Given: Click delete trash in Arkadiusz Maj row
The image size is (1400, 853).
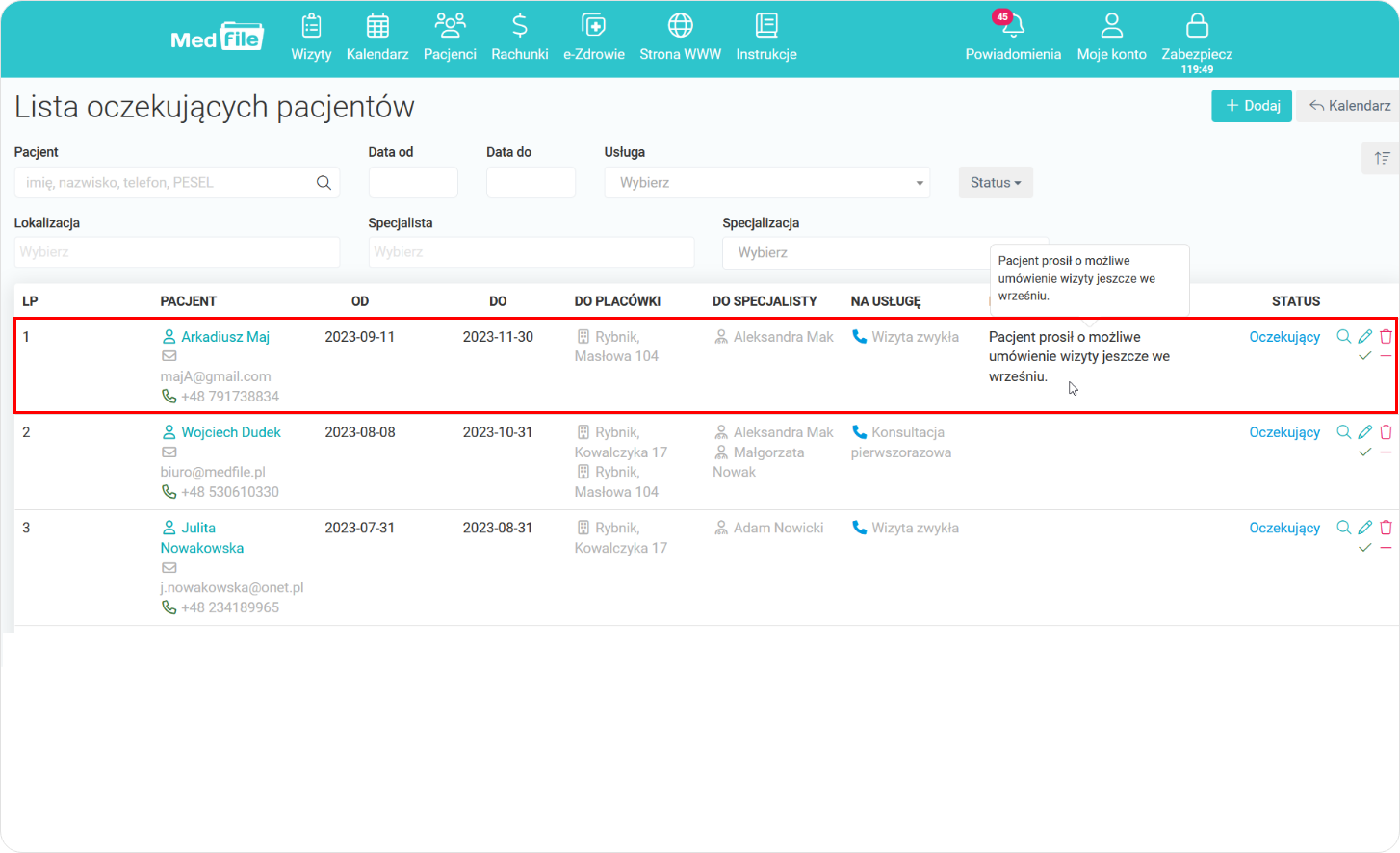Looking at the screenshot, I should [1386, 336].
